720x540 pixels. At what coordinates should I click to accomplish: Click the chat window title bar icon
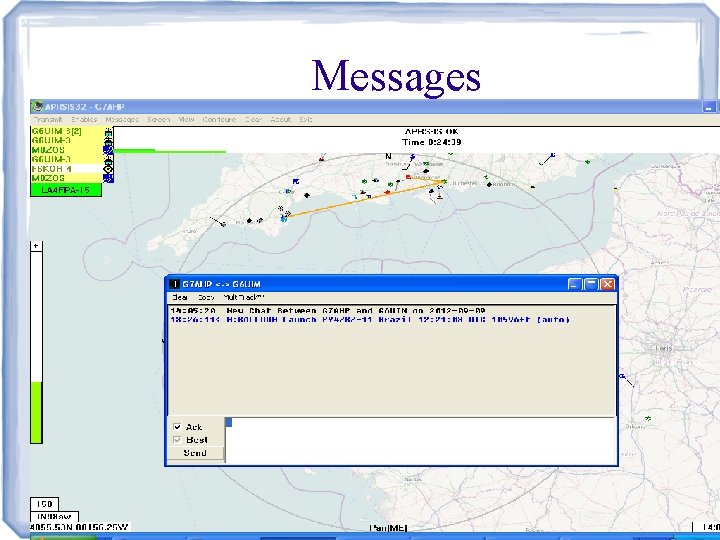pyautogui.click(x=174, y=284)
